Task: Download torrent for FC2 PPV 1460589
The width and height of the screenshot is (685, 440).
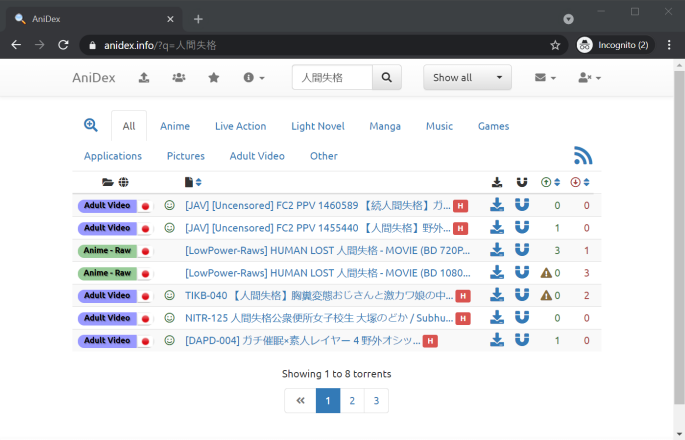Action: [497, 204]
